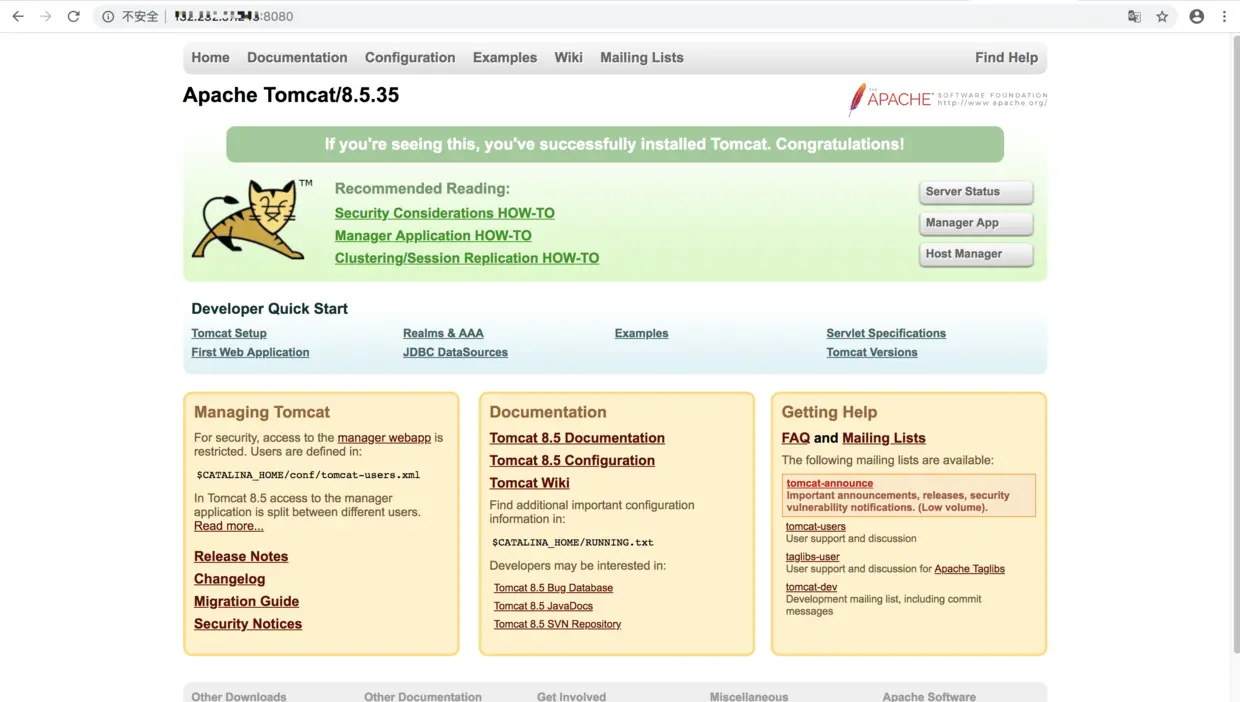Click the browser back arrow
Screen dimensions: 1240x702
click(x=18, y=16)
